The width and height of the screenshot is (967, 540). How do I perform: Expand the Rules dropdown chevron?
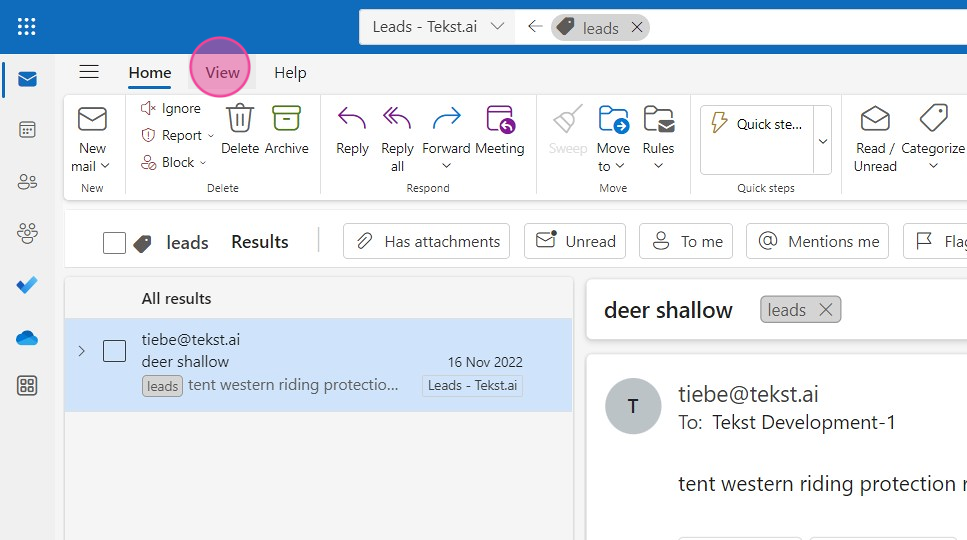[658, 165]
